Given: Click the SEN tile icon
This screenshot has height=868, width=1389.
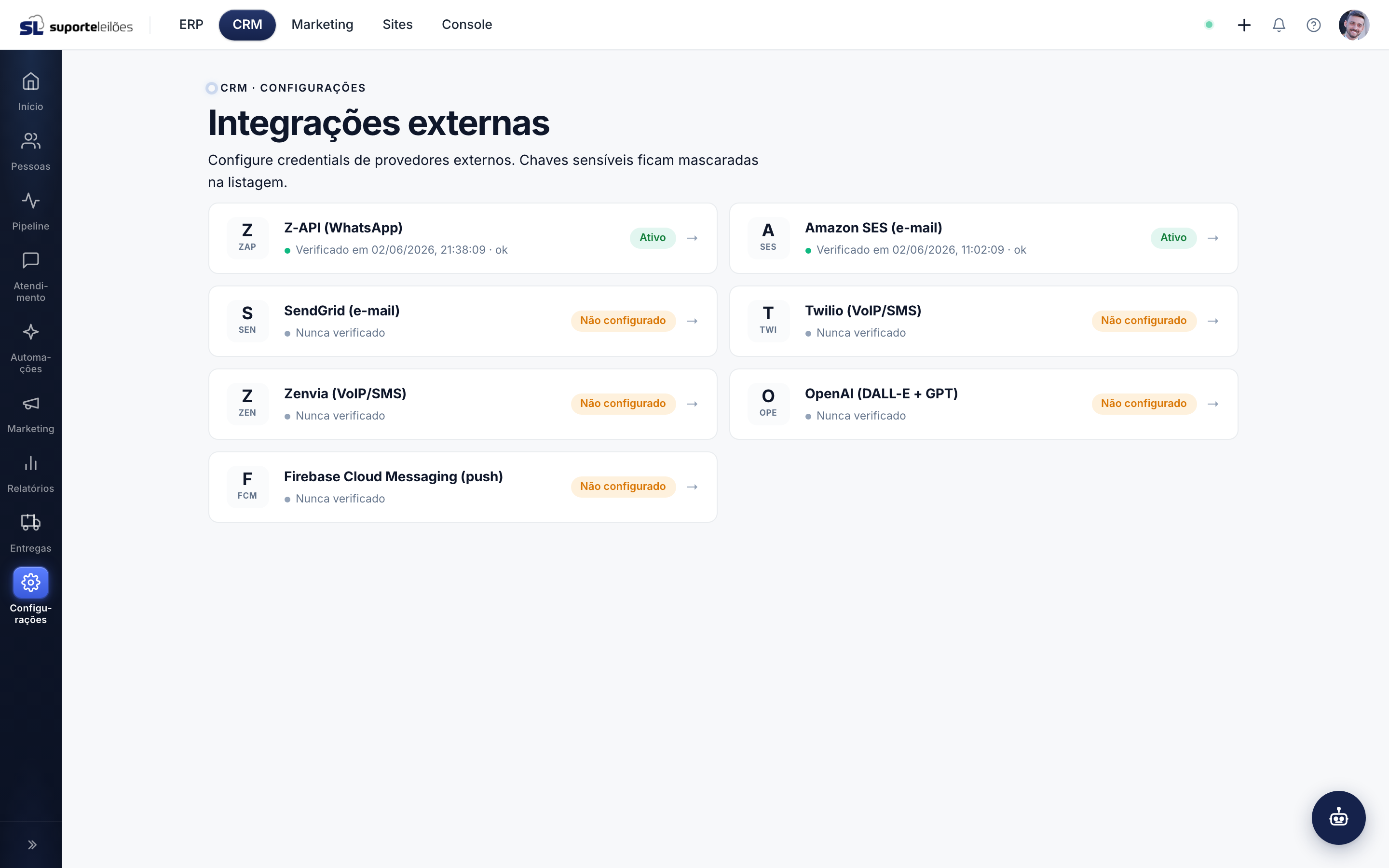Looking at the screenshot, I should [x=247, y=321].
